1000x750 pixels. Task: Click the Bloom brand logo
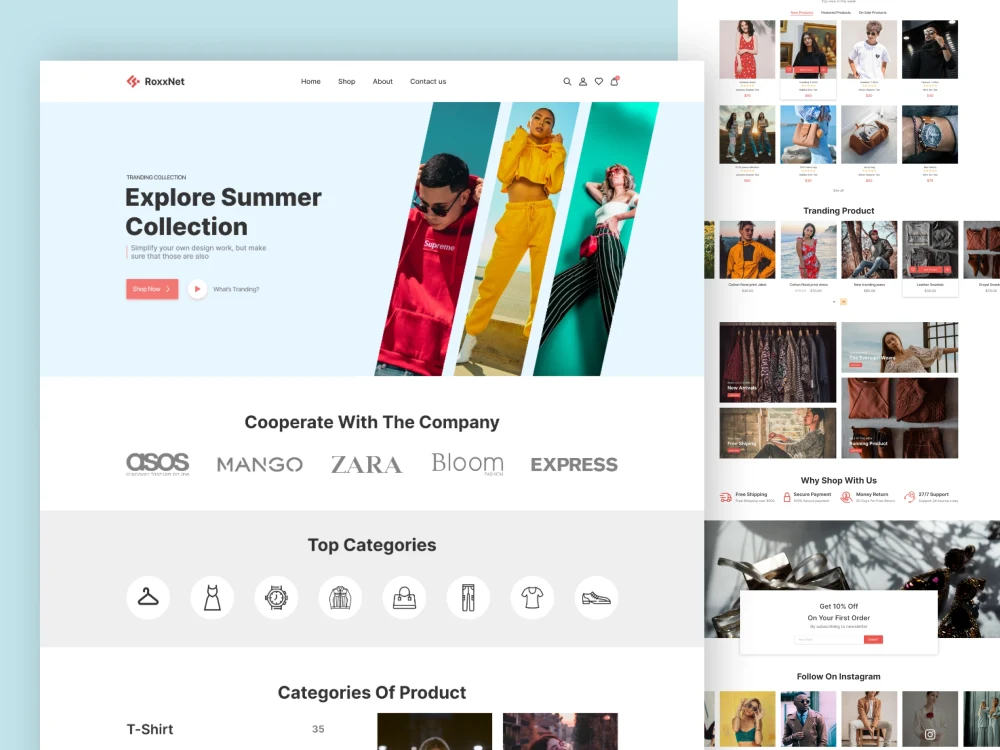point(467,464)
